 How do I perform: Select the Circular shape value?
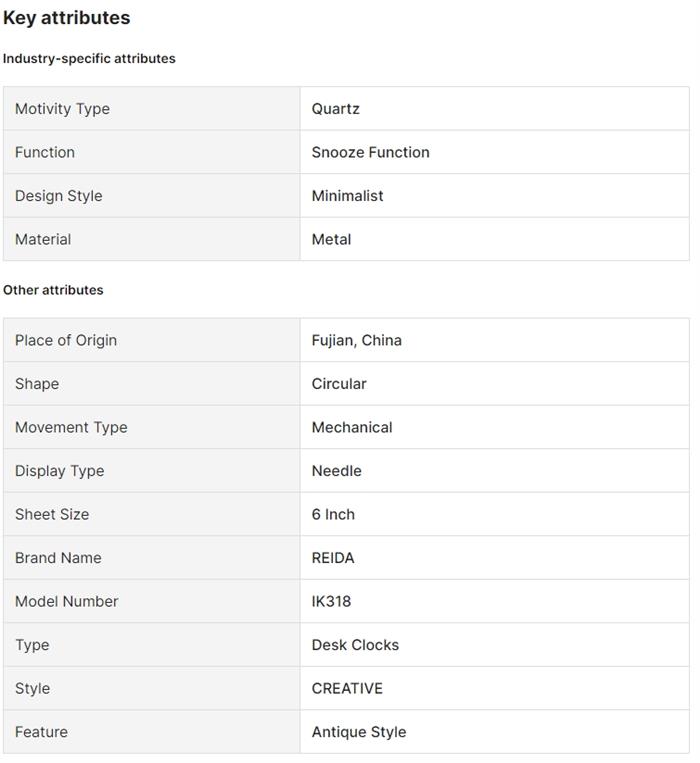click(339, 384)
